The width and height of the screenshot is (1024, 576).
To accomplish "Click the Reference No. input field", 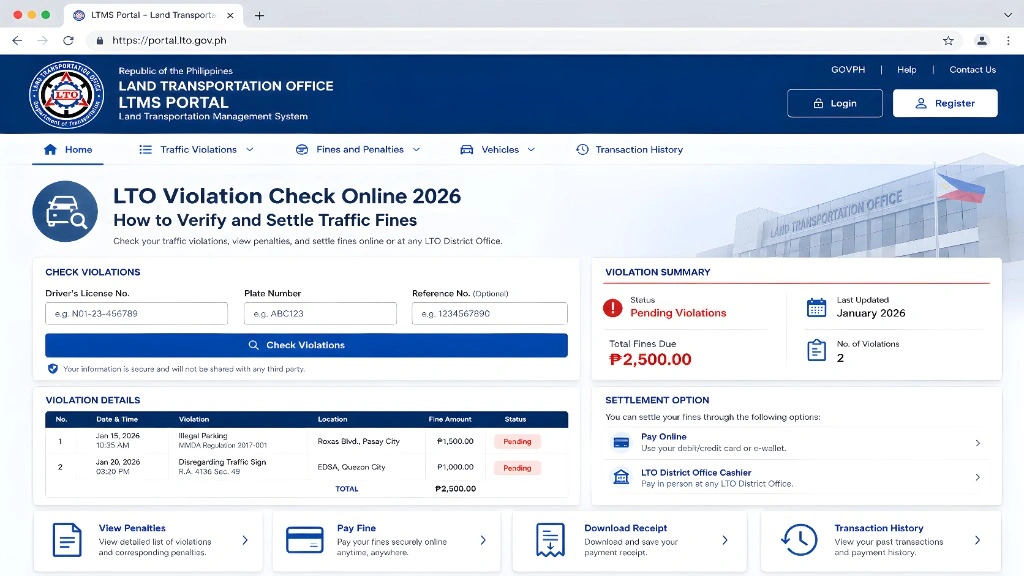I will [x=490, y=313].
